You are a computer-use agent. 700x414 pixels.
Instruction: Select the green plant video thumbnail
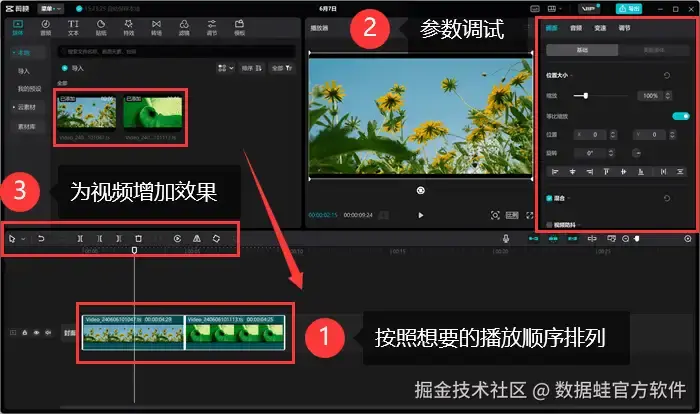coord(153,113)
